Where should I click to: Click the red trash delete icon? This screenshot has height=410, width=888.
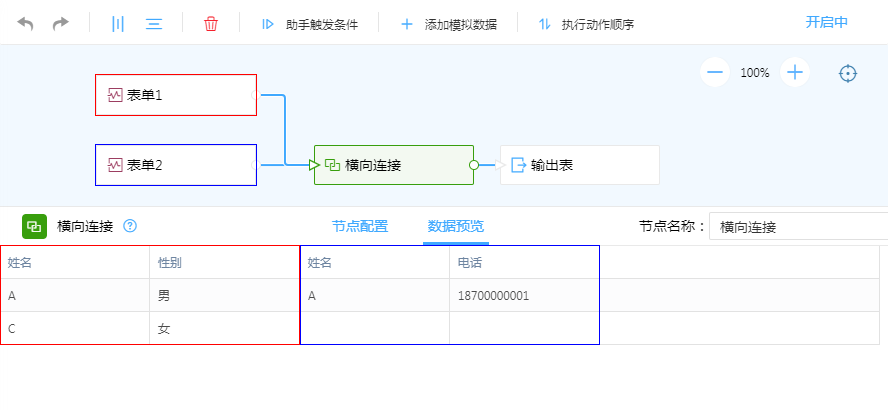pyautogui.click(x=211, y=23)
